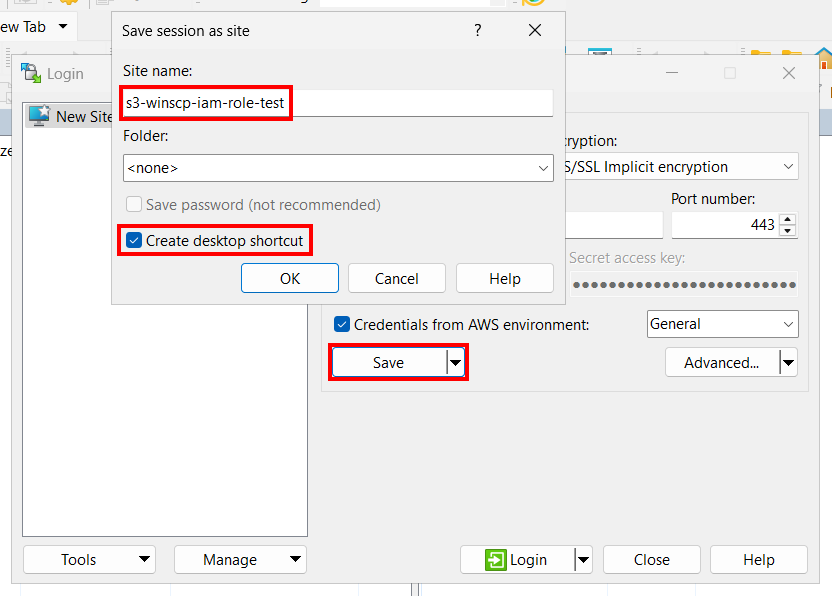Close the Login window with its X
The width and height of the screenshot is (832, 596).
click(x=789, y=73)
